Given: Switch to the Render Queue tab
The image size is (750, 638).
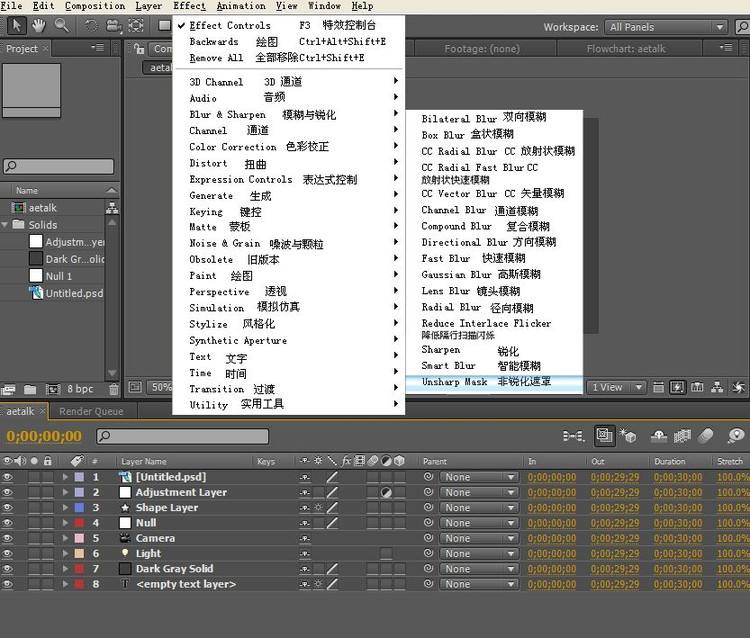Looking at the screenshot, I should [91, 411].
